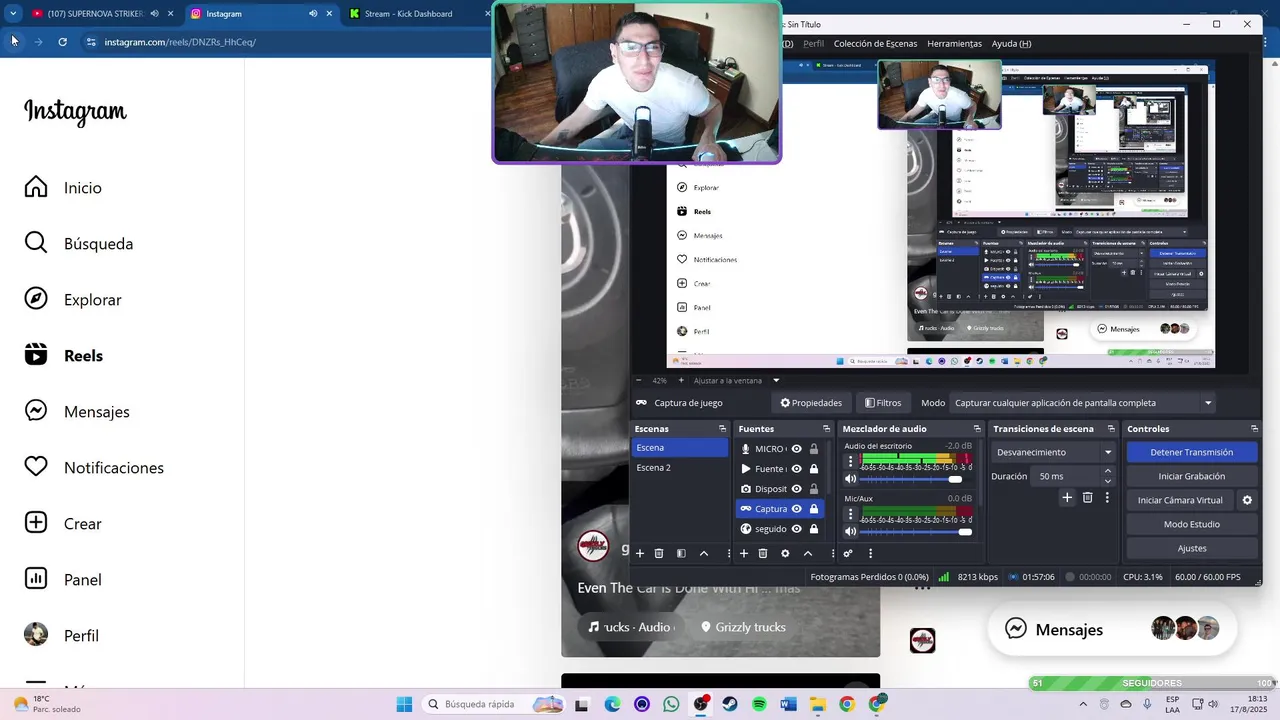
Task: Undock Transiciones de escena panel icon
Action: coord(1110,429)
